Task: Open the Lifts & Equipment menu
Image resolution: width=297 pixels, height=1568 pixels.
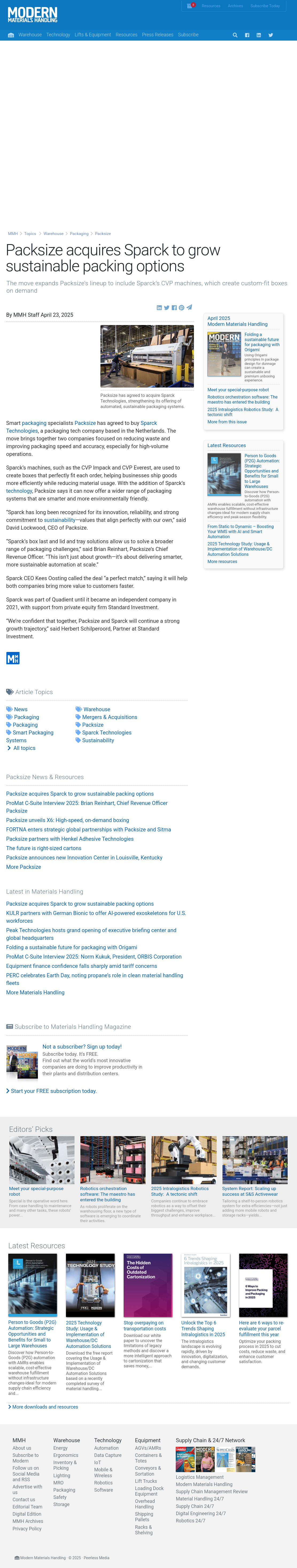Action: pos(92,35)
